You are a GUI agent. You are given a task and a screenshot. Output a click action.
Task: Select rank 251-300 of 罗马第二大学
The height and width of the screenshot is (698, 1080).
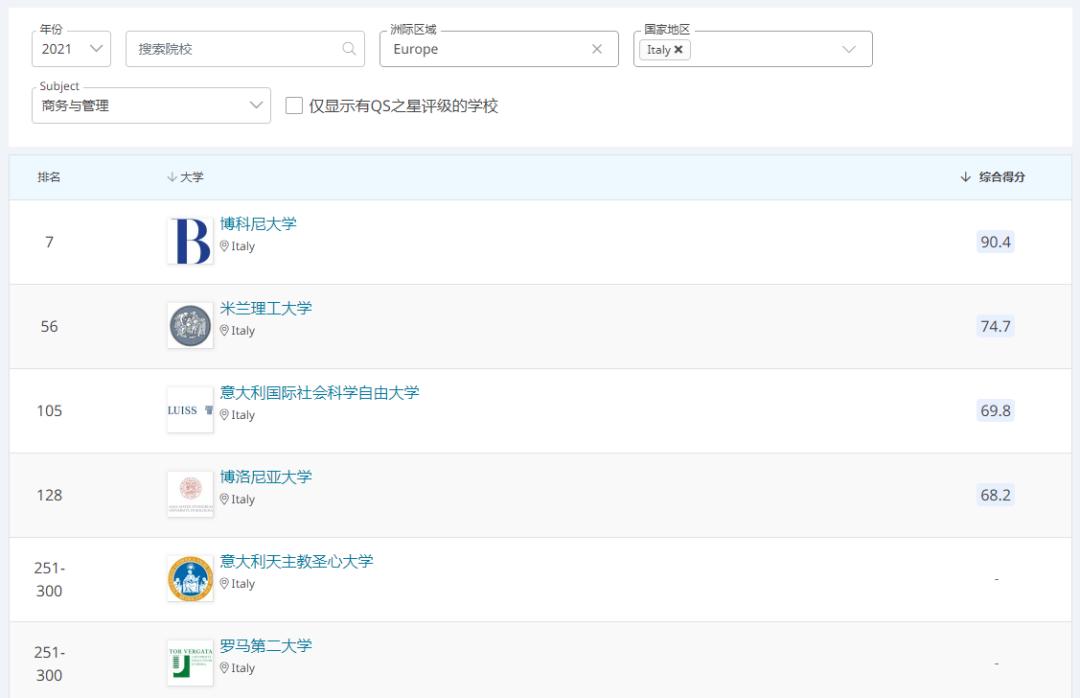pyautogui.click(x=50, y=664)
